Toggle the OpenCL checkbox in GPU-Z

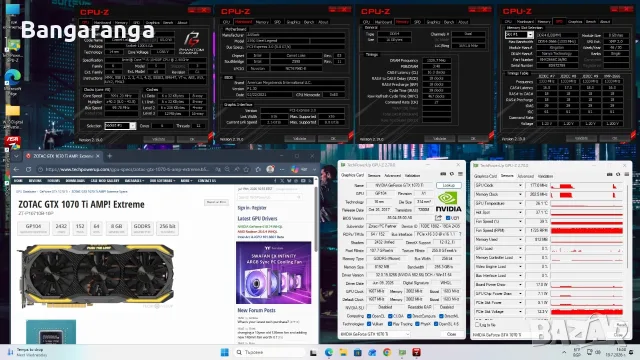(x=369, y=316)
